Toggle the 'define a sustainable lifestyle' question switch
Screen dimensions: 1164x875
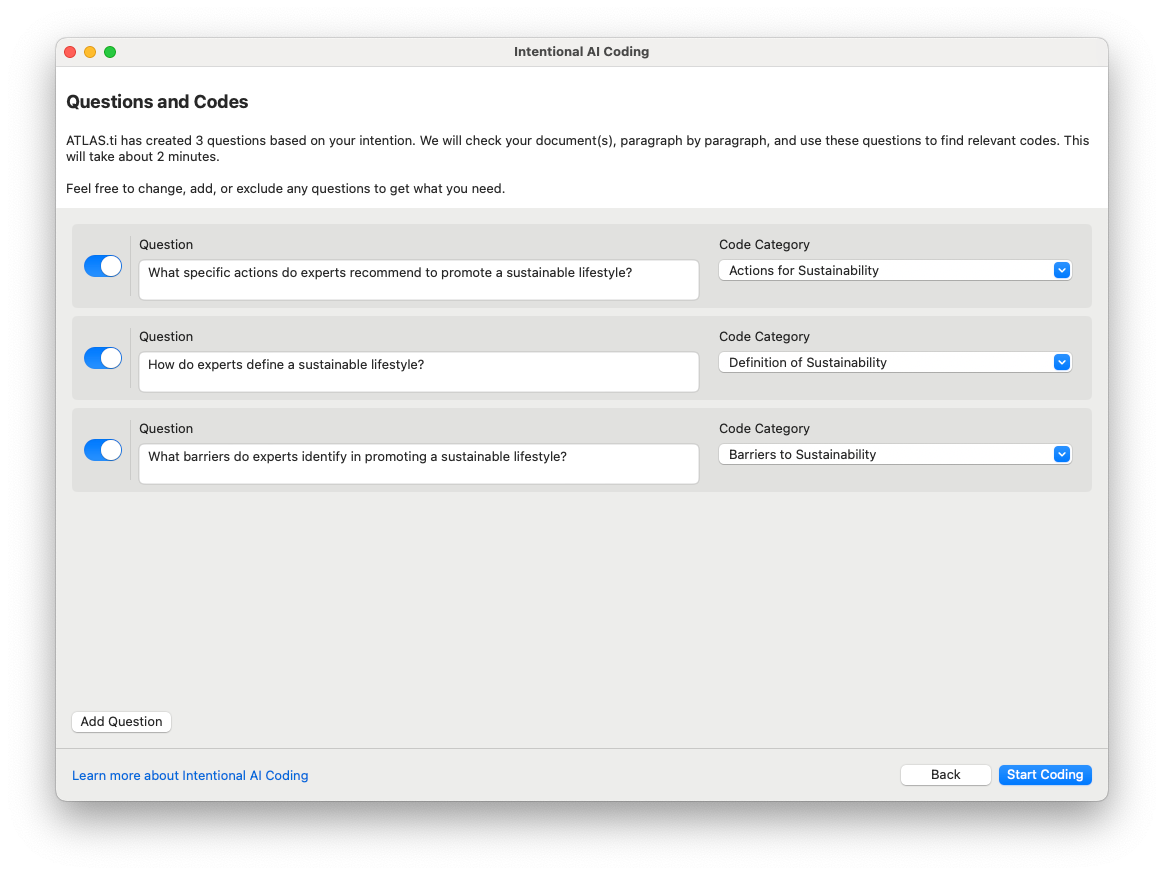pyautogui.click(x=102, y=358)
